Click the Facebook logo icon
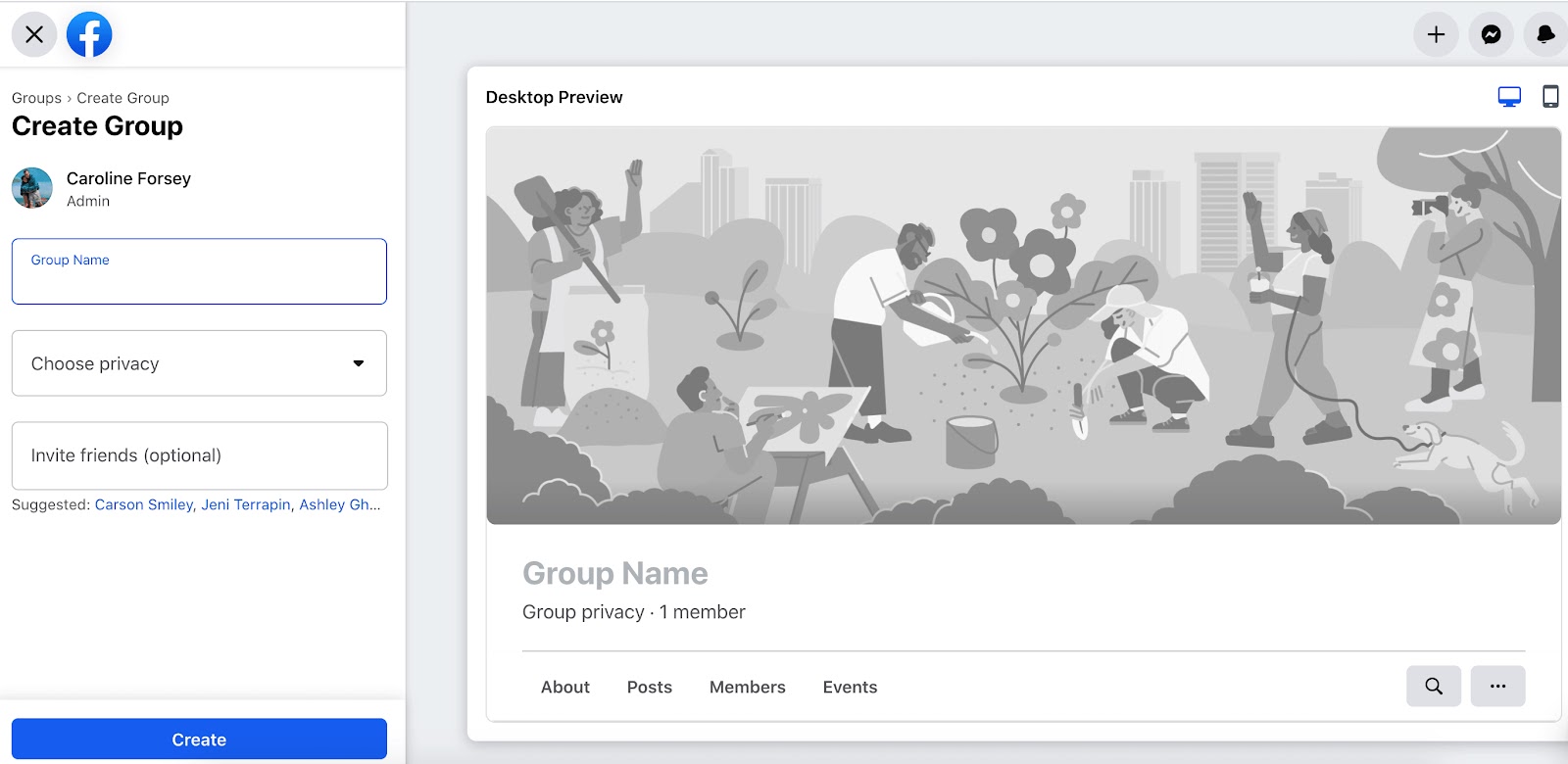 pos(89,34)
